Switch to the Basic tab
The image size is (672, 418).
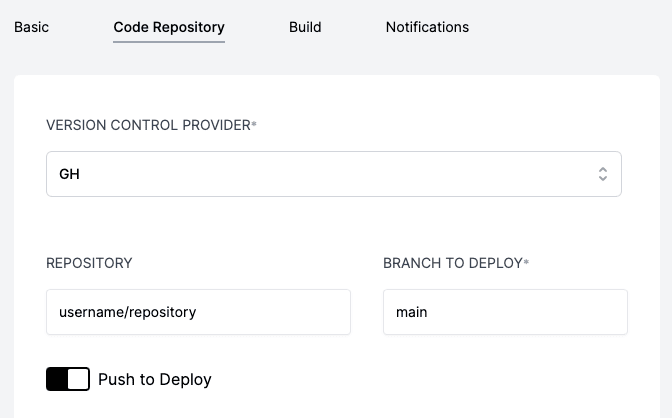pos(31,27)
